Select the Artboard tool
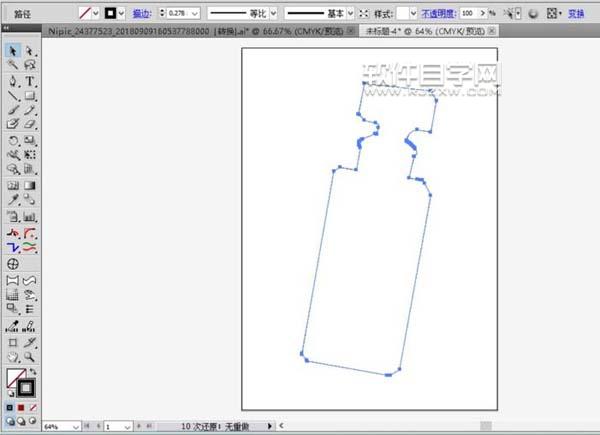This screenshot has width=600, height=435. tap(13, 343)
